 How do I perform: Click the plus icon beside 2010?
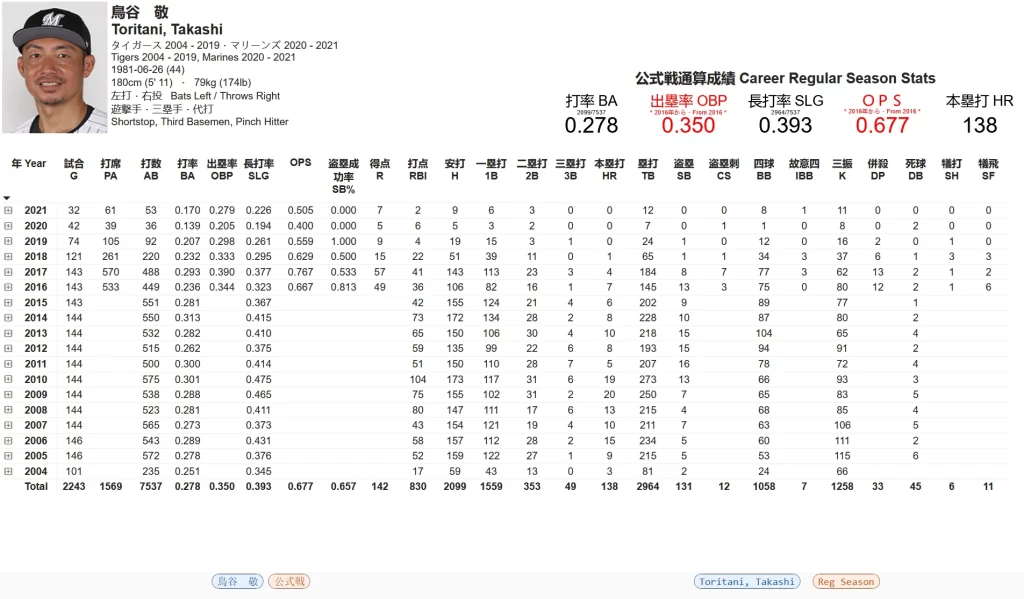8,379
